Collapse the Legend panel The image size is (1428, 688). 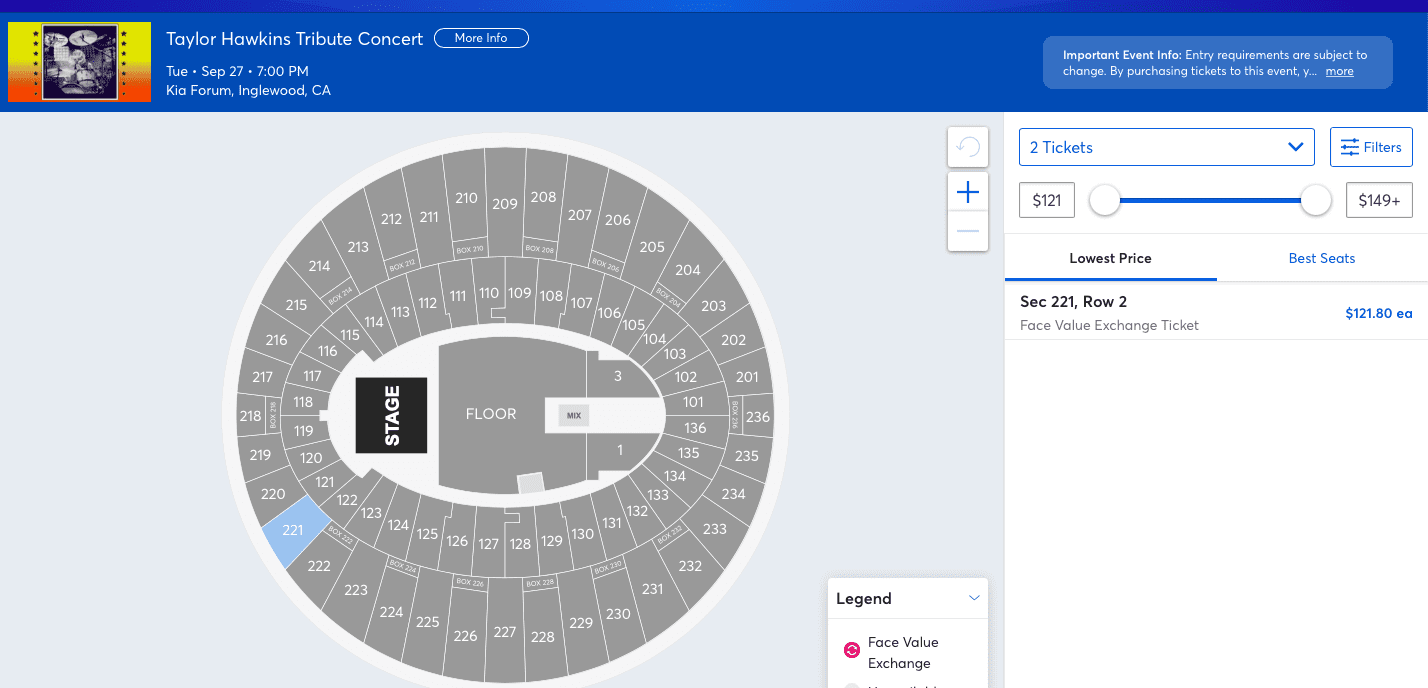(x=975, y=598)
